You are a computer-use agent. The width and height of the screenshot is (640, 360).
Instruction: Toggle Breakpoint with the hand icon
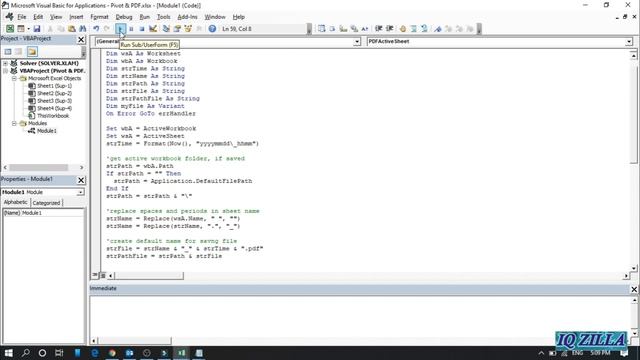coord(403,29)
